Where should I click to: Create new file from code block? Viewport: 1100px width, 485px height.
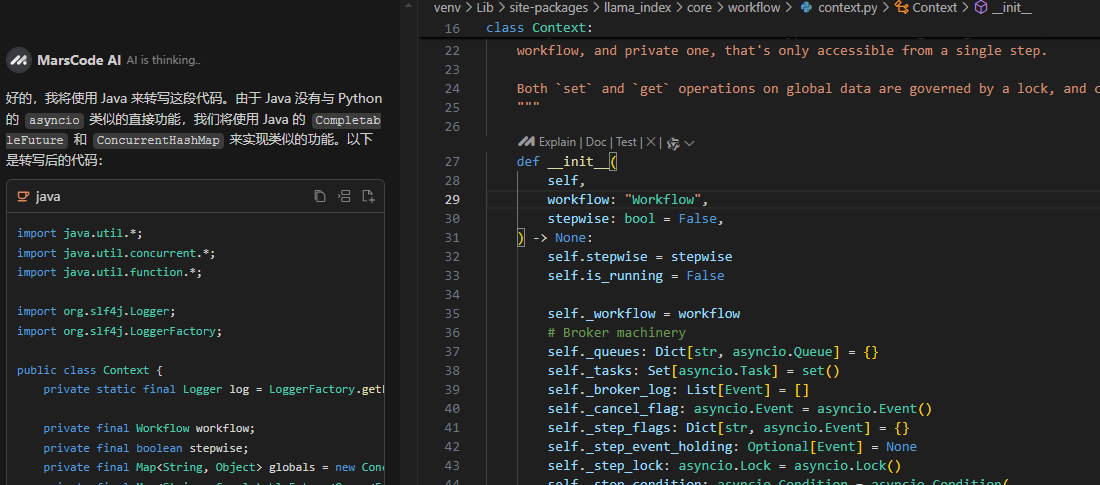(368, 196)
